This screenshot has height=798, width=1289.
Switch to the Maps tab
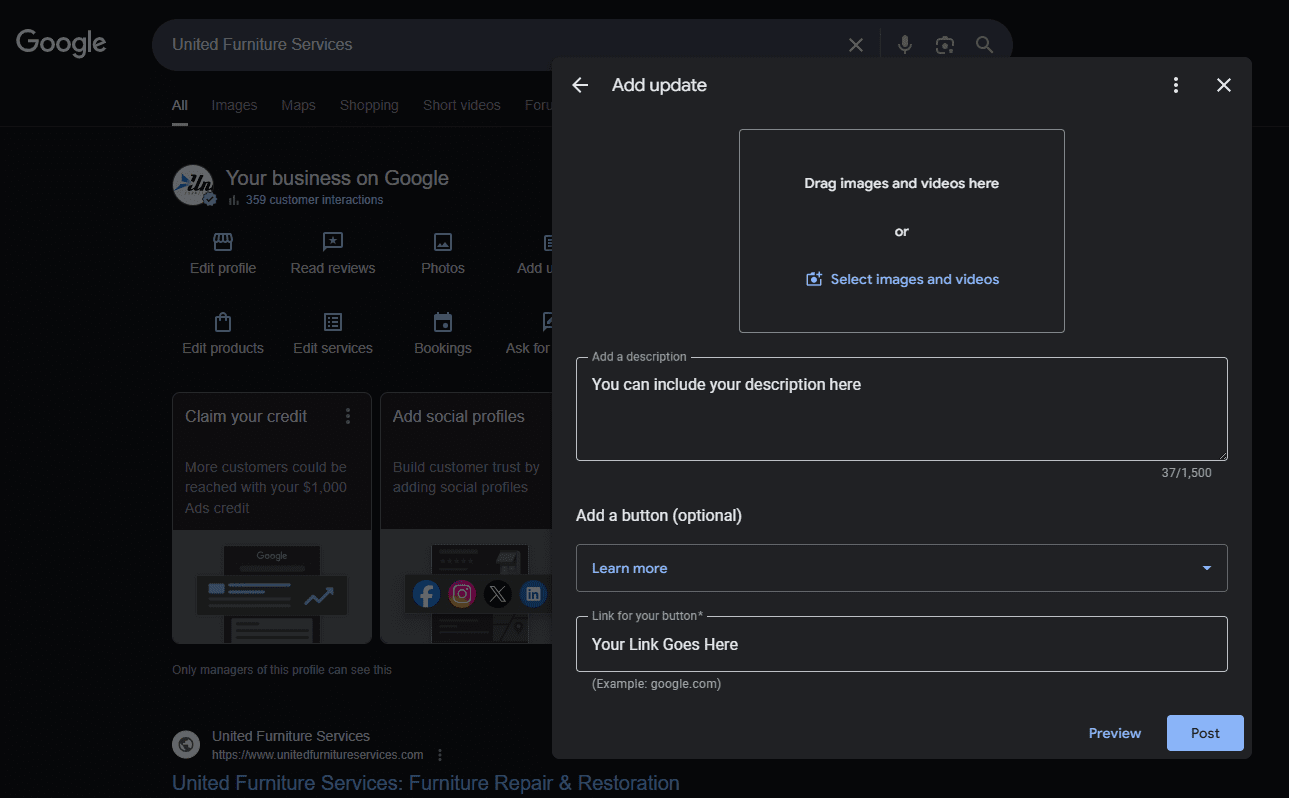(298, 105)
